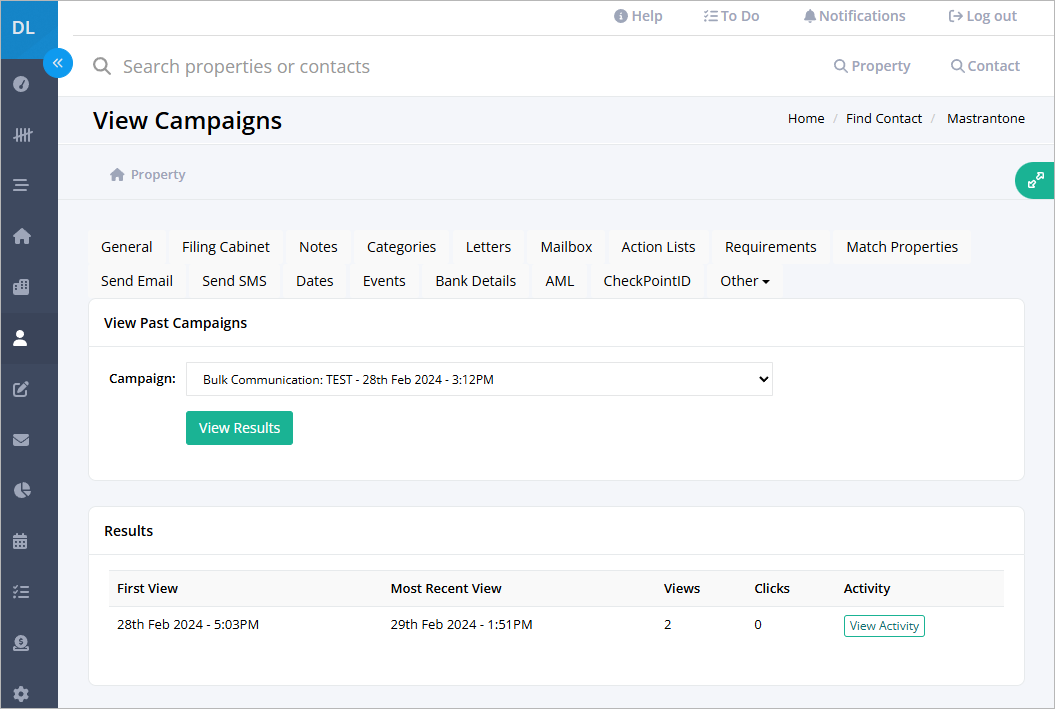Click the sidebar calendar icon
This screenshot has height=709, width=1055.
click(x=20, y=541)
